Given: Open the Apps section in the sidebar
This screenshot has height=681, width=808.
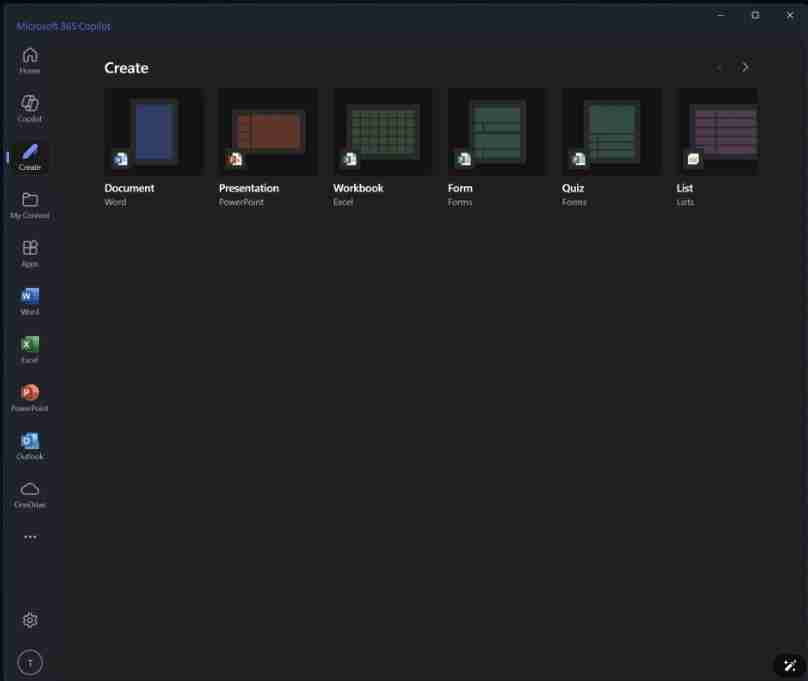Looking at the screenshot, I should tap(30, 253).
